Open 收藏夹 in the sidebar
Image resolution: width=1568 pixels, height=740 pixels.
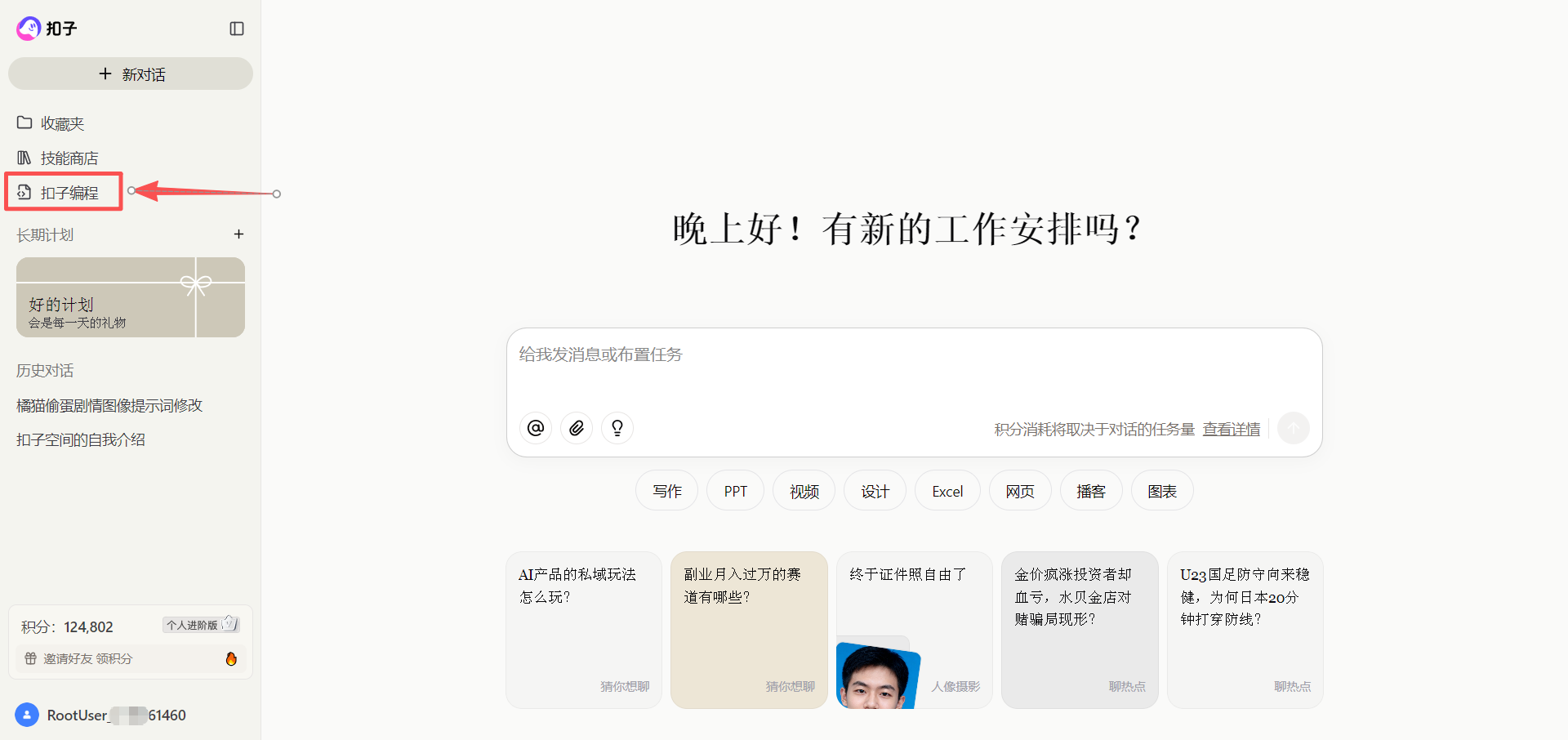63,123
